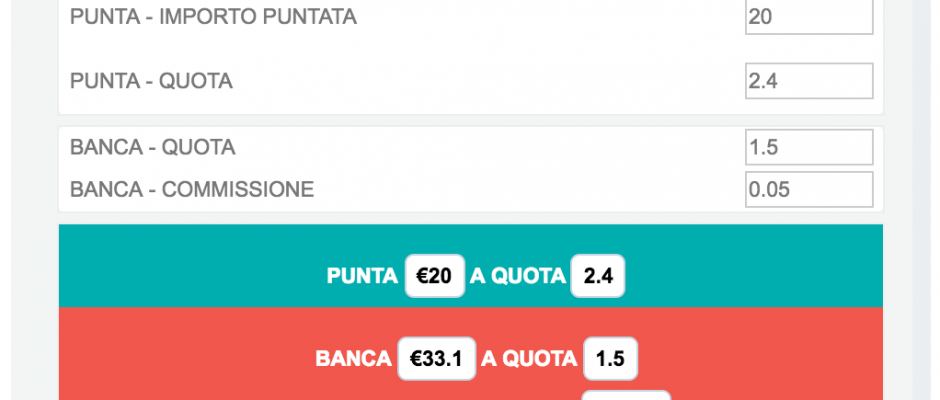
Task: Click the €33.1 lay amount badge
Action: click(x=436, y=359)
